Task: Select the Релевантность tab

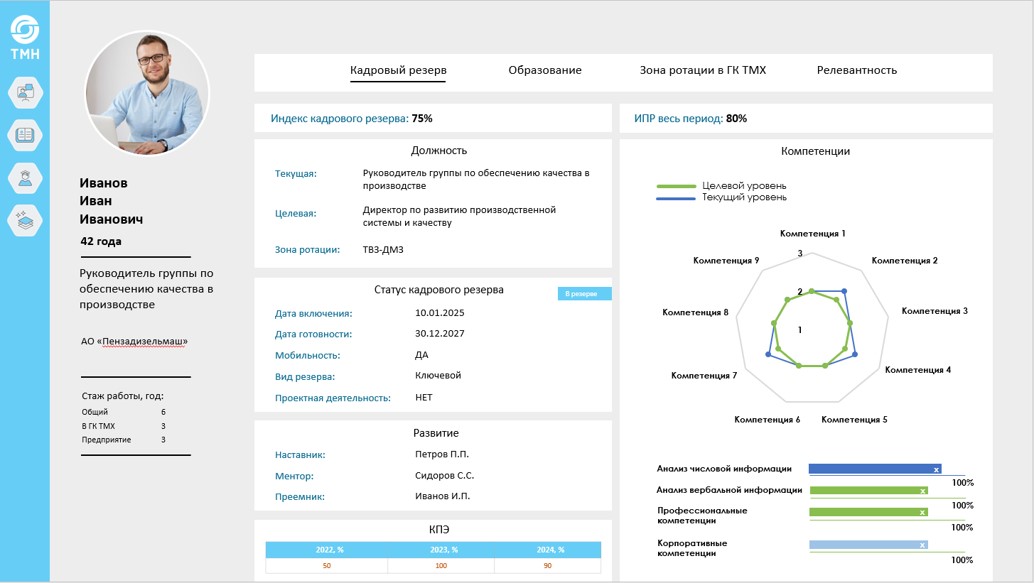Action: pos(856,71)
